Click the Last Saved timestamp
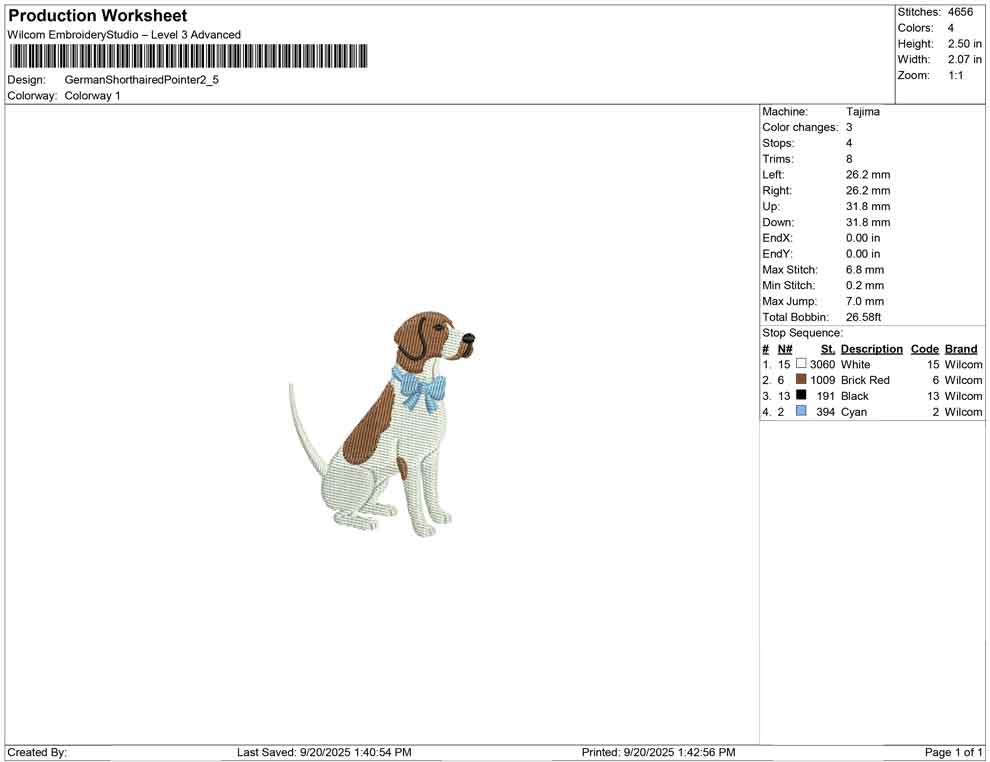This screenshot has width=990, height=762. coord(324,752)
